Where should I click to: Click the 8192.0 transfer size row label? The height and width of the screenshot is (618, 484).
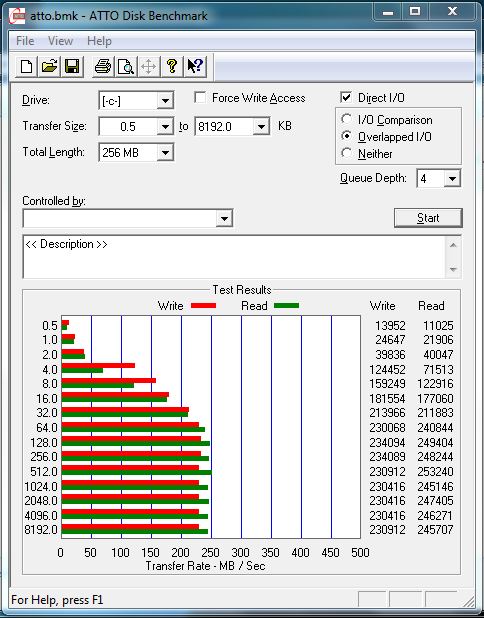41,530
